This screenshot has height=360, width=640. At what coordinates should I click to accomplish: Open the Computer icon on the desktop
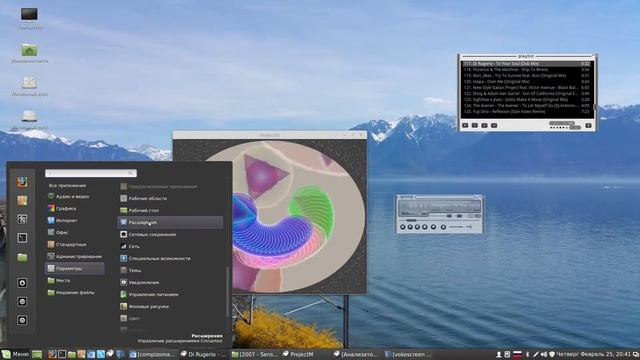(x=29, y=18)
